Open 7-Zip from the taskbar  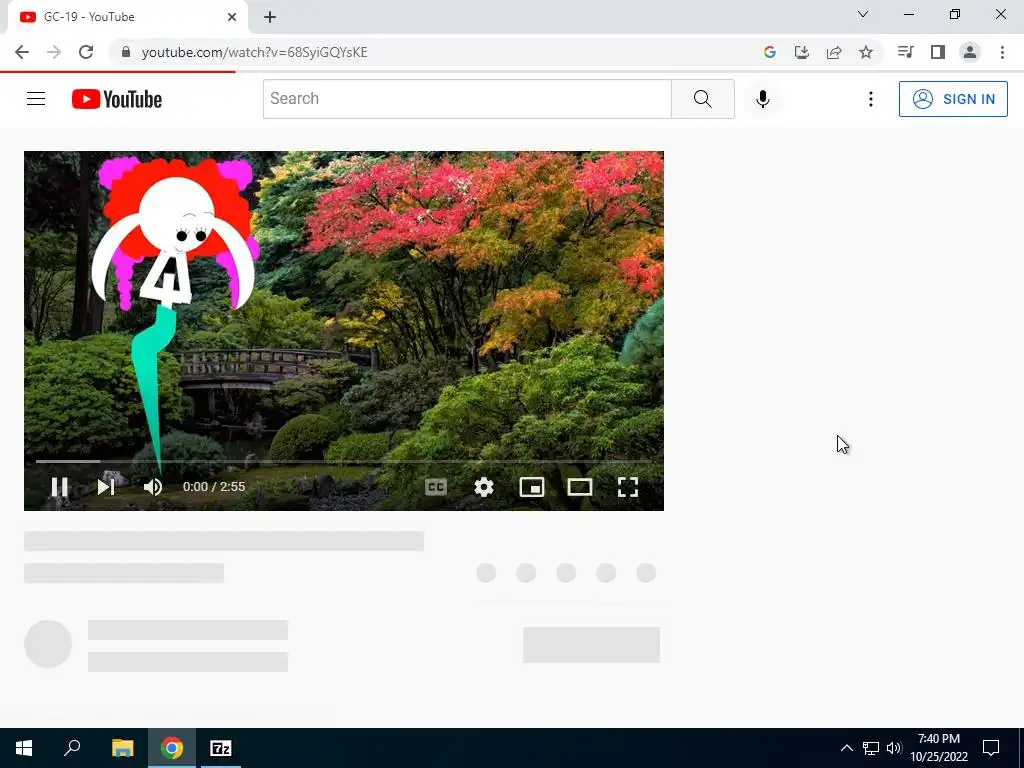tap(221, 748)
